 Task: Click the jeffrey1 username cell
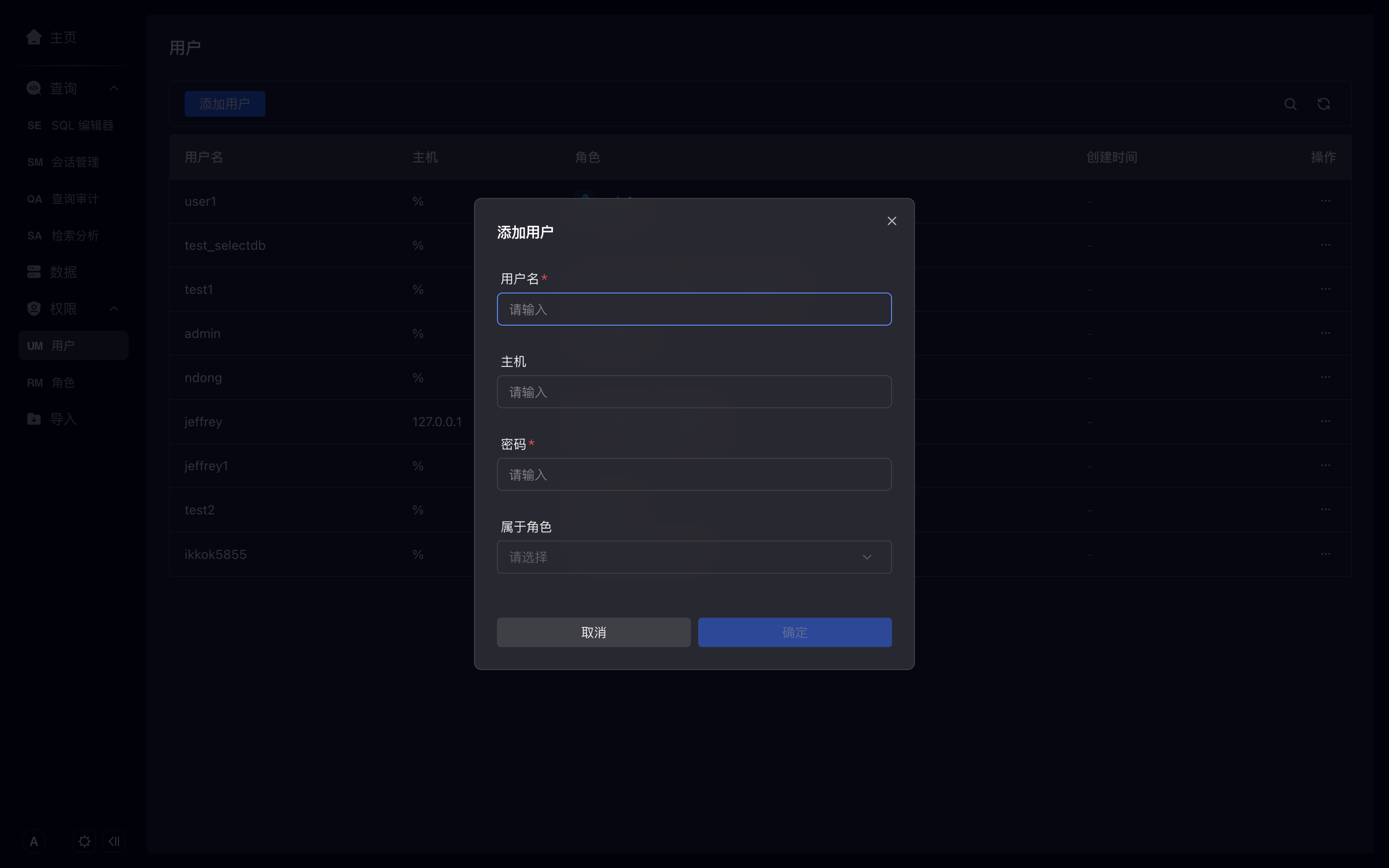206,466
